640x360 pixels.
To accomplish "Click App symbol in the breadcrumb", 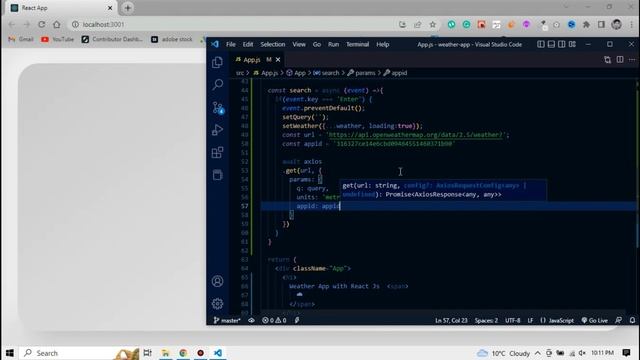I will click(x=296, y=73).
